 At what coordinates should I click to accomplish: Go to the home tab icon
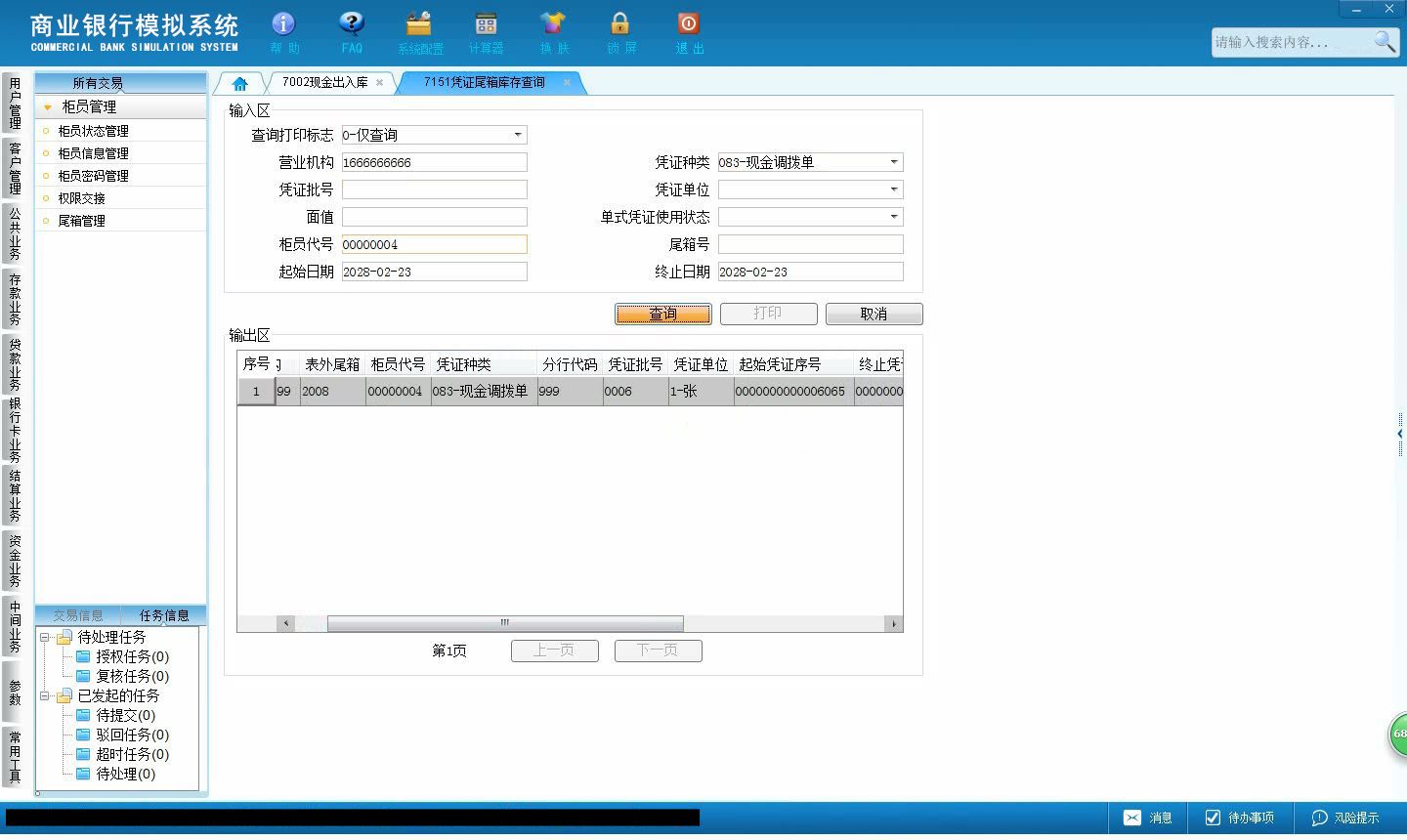click(x=240, y=83)
